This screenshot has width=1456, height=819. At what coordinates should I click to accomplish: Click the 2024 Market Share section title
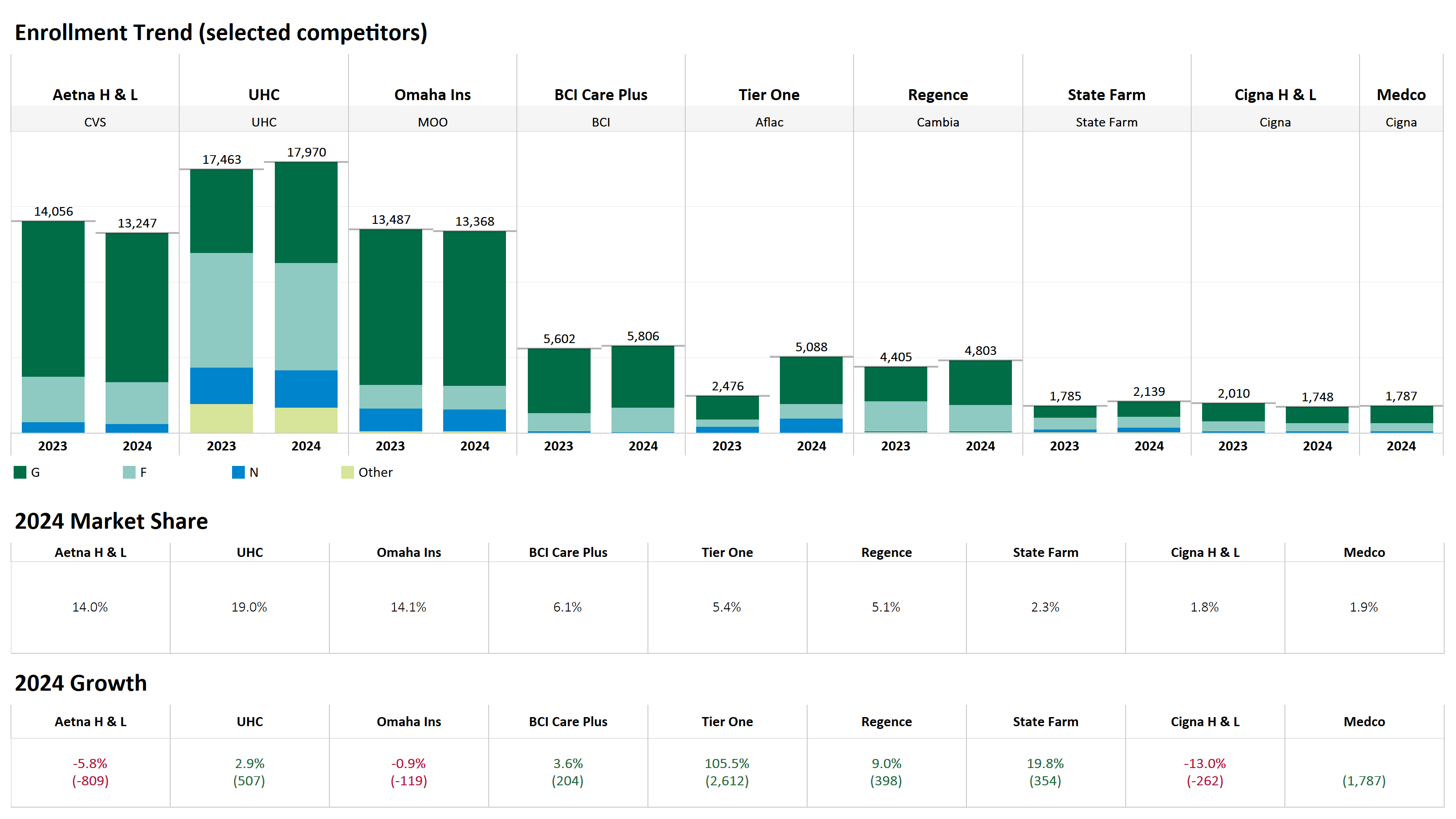[x=111, y=521]
